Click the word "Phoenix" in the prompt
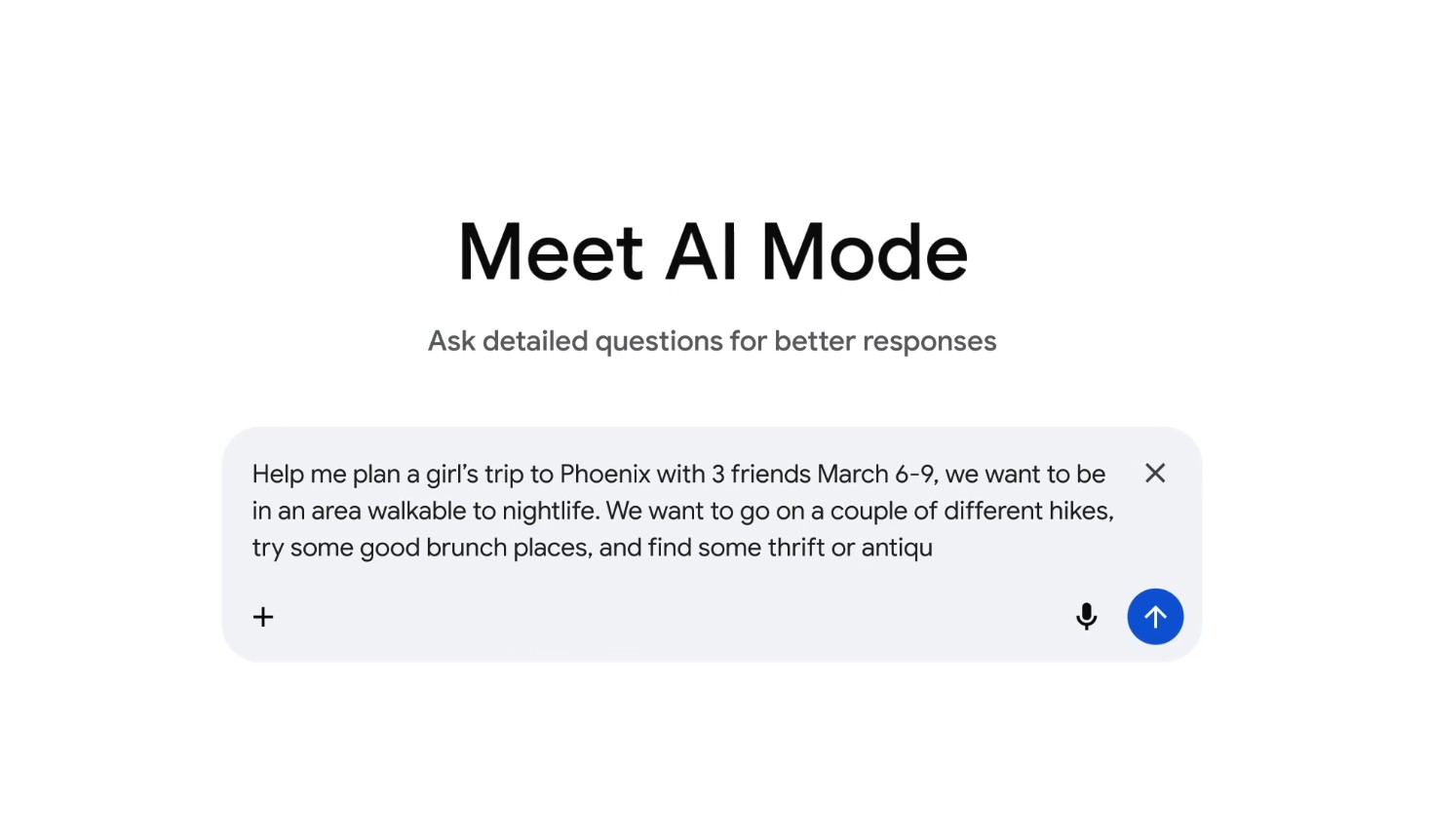The height and width of the screenshot is (840, 1429). click(604, 475)
